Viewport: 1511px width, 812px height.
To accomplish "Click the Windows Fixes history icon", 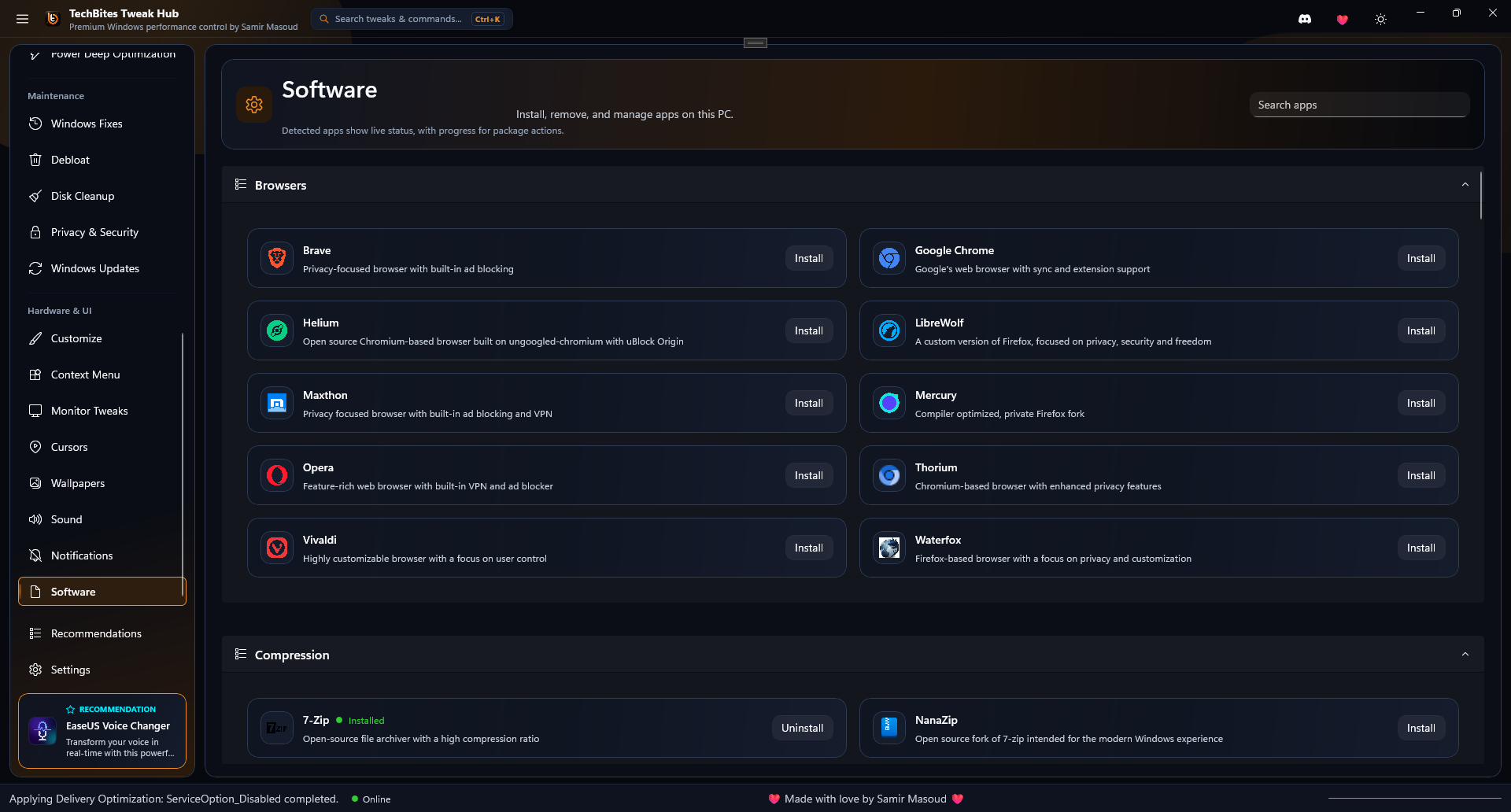I will click(35, 124).
